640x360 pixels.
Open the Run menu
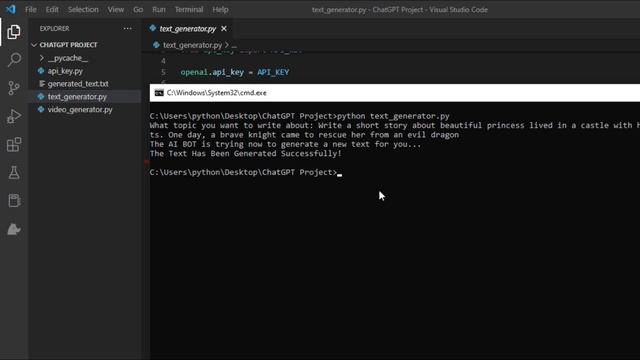click(159, 9)
